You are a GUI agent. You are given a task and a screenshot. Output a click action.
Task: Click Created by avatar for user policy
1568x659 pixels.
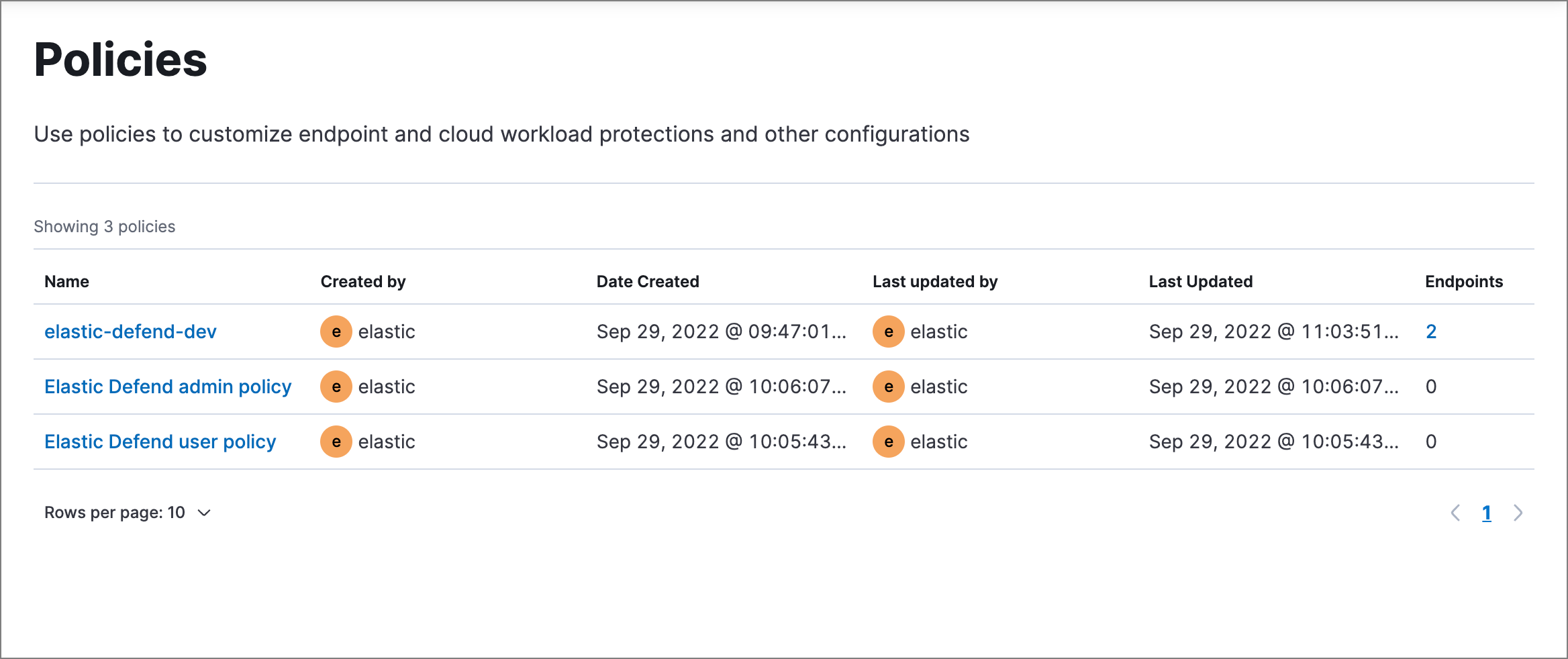[x=336, y=442]
